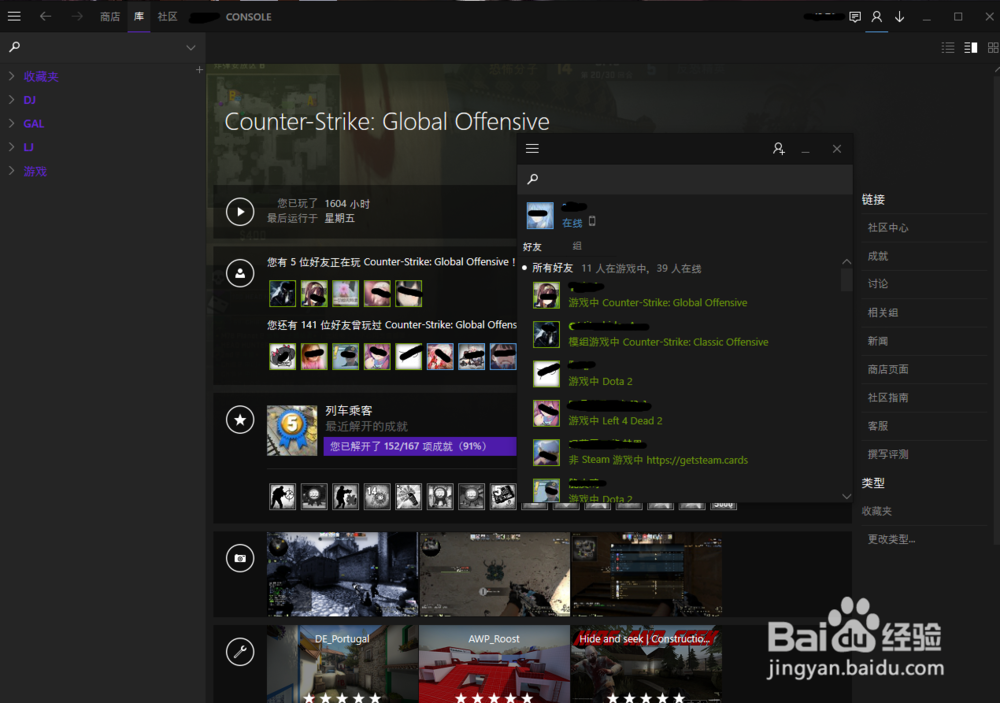Open the friends list hamburger menu
Image resolution: width=1000 pixels, height=703 pixels.
[x=533, y=149]
